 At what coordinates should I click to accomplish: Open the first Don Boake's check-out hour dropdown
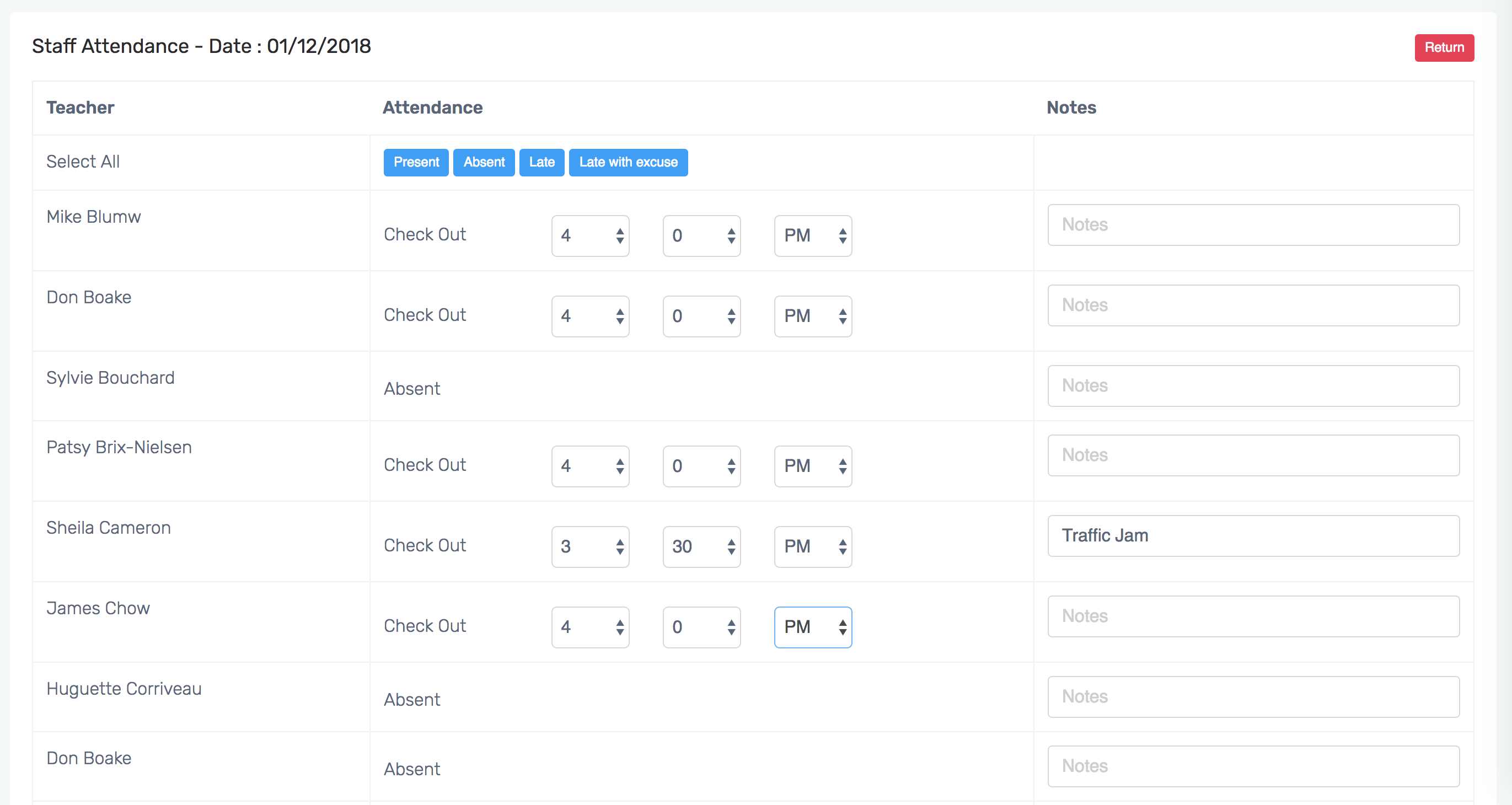(x=590, y=316)
